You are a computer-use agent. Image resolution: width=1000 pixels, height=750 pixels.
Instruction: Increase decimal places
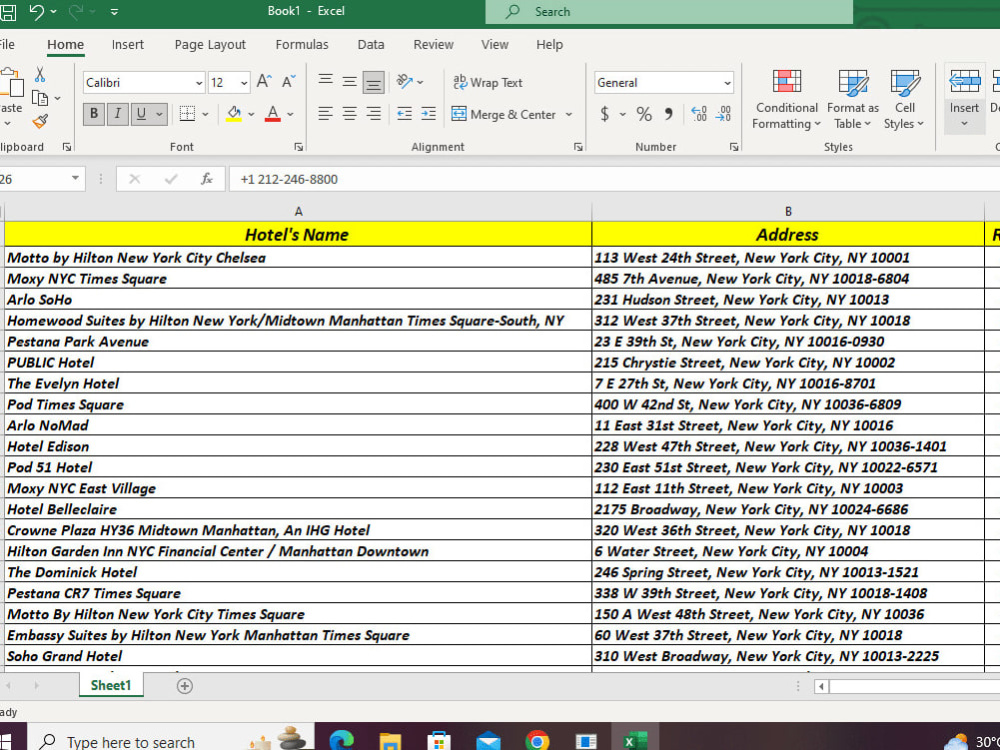699,114
